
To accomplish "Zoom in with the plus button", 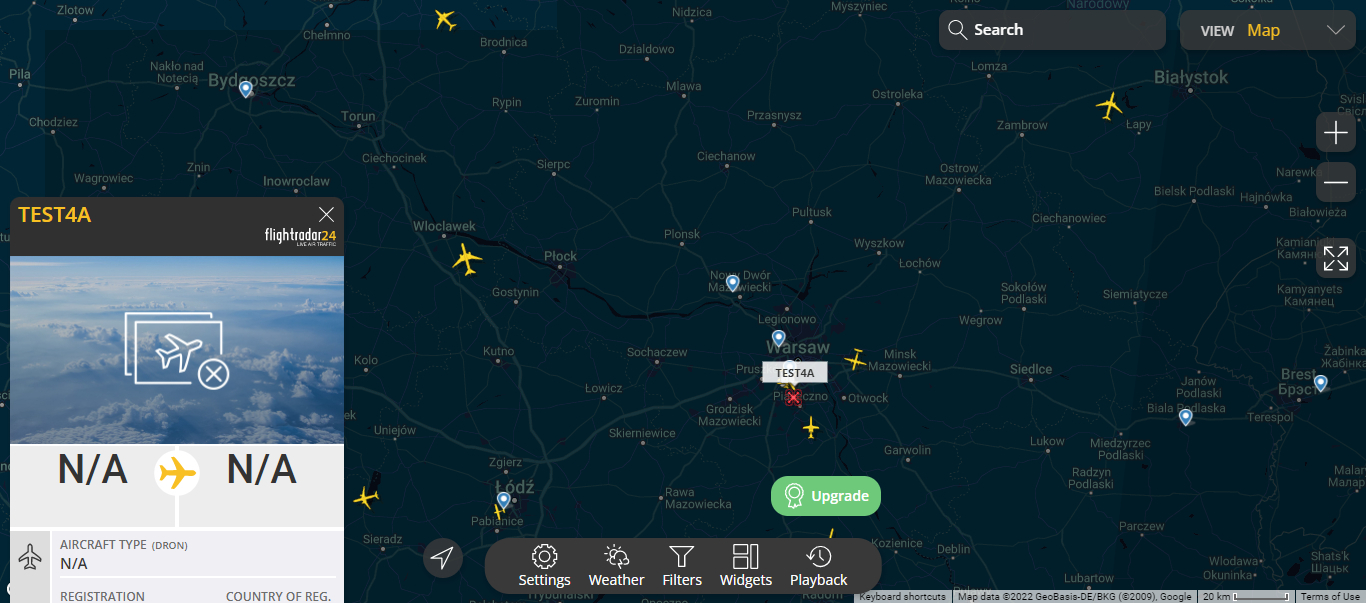I will pos(1336,132).
